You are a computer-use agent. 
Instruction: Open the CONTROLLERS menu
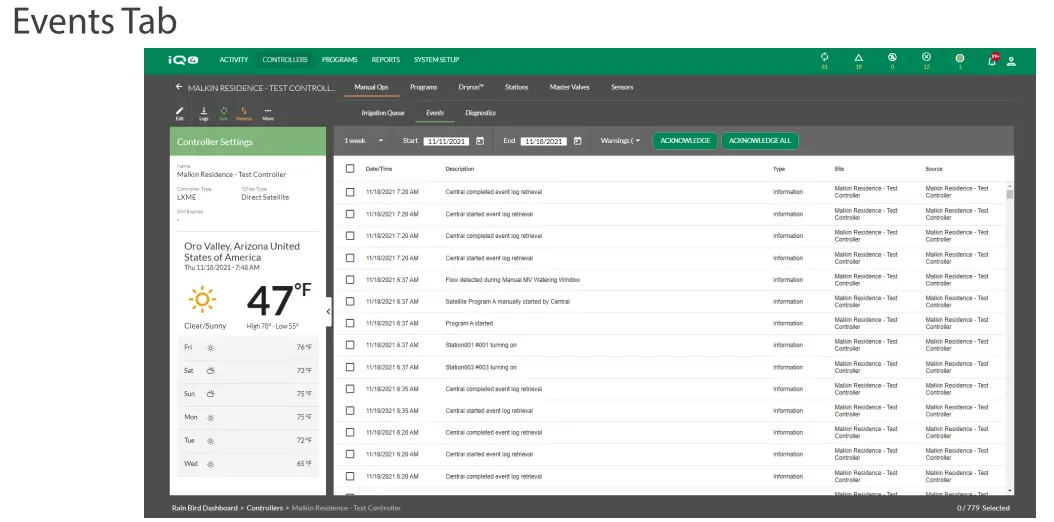tap(285, 60)
